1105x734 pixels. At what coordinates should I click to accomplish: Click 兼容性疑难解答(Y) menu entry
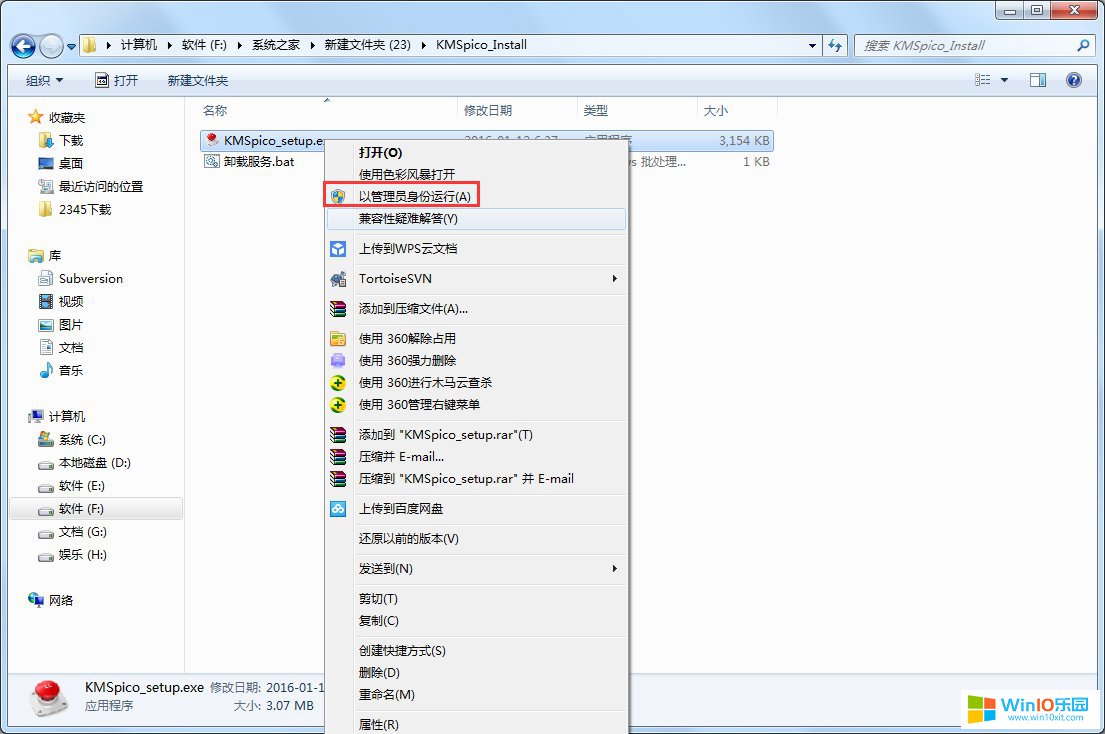476,218
